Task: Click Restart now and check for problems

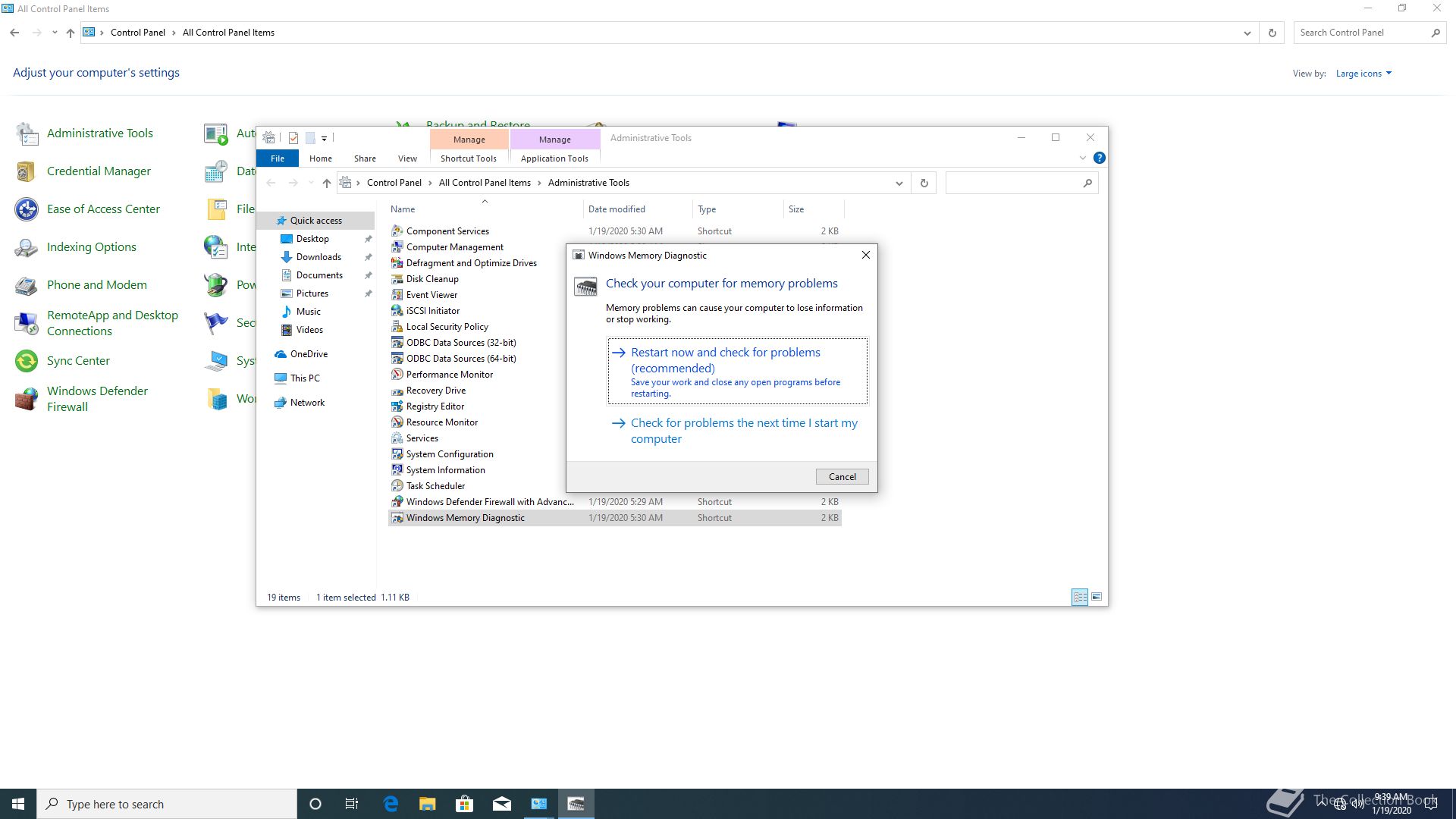Action: (x=737, y=371)
